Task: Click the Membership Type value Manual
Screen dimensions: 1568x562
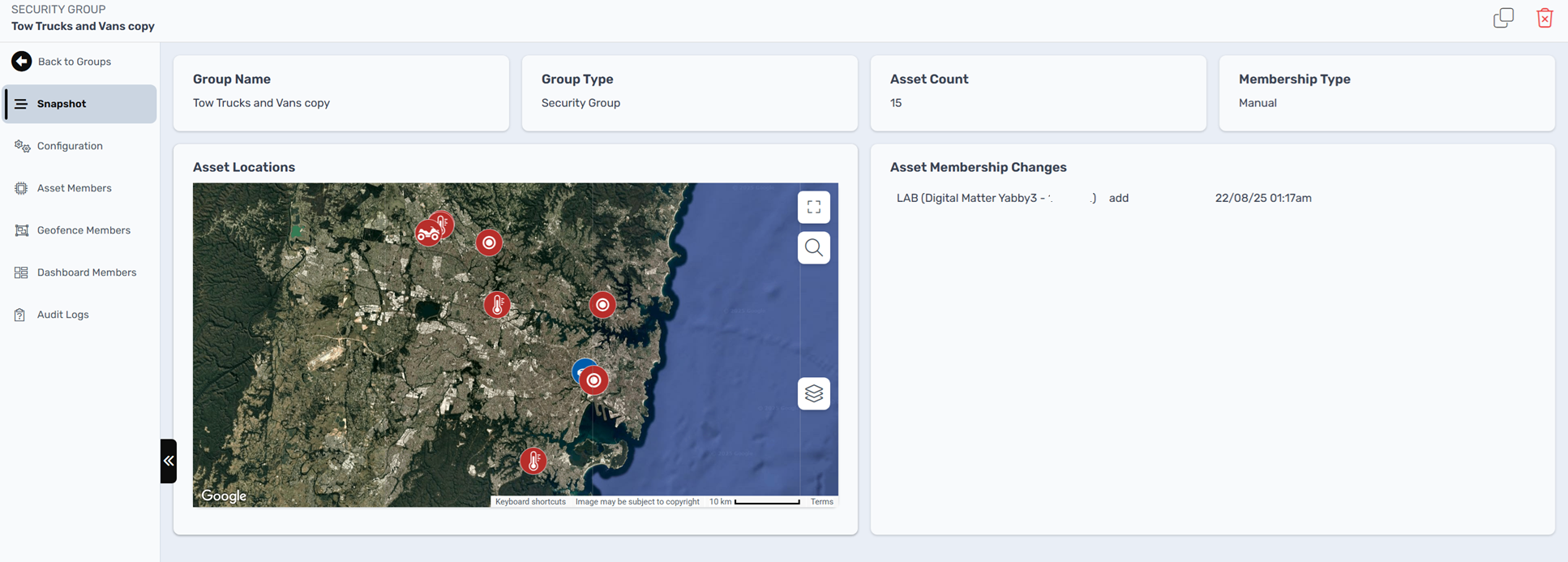Action: coord(1257,103)
